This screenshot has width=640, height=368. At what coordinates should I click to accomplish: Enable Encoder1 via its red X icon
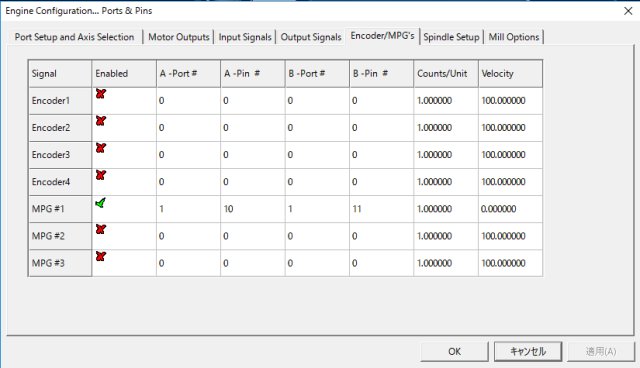tap(101, 94)
